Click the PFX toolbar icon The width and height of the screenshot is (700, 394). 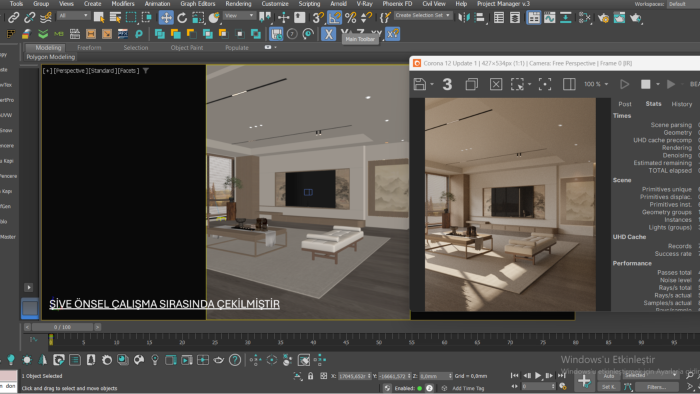pyautogui.click(x=123, y=34)
